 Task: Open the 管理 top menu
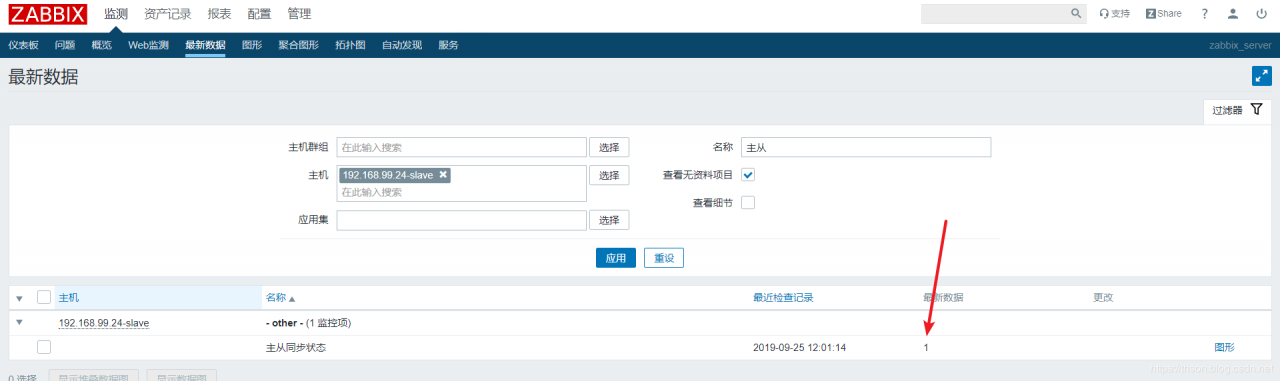(299, 14)
